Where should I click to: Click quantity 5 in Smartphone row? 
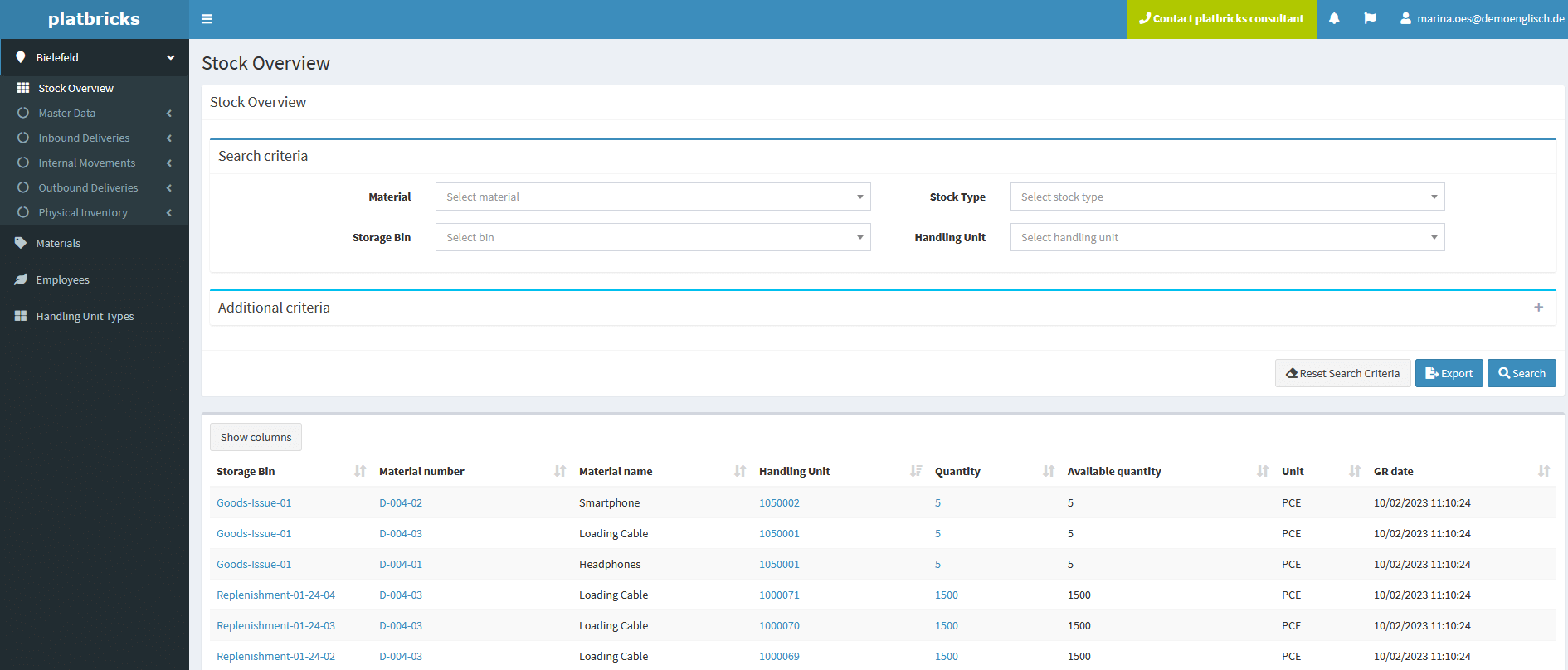coord(937,502)
